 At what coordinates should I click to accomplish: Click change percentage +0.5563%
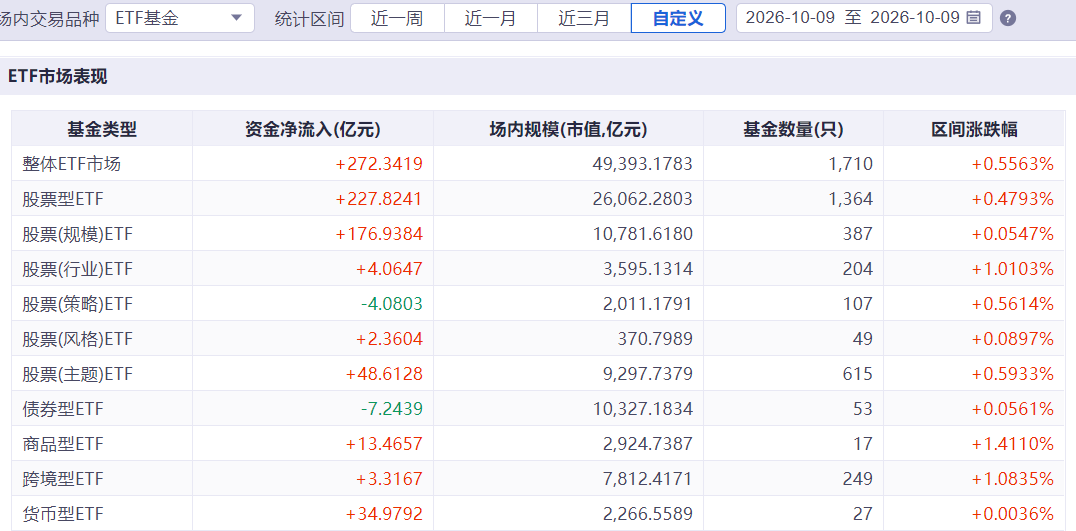[x=1013, y=164]
